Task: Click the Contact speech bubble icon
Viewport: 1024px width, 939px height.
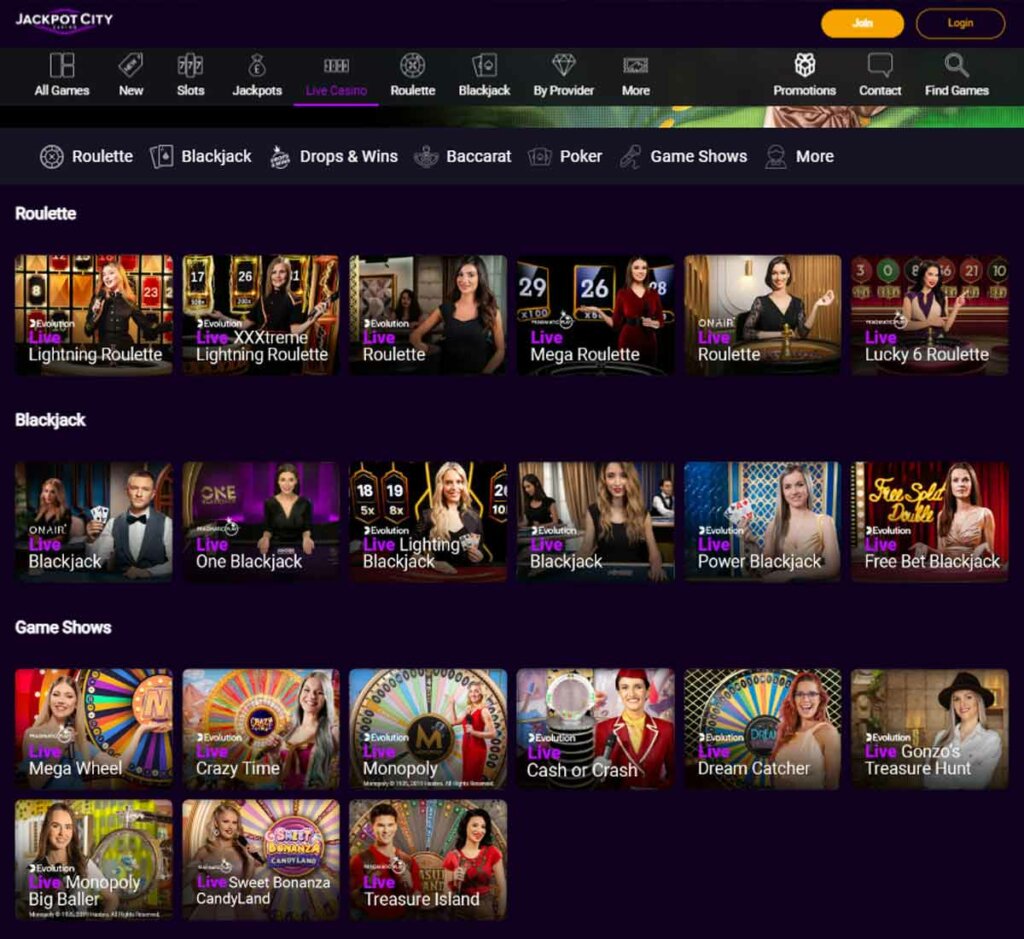Action: pyautogui.click(x=880, y=64)
